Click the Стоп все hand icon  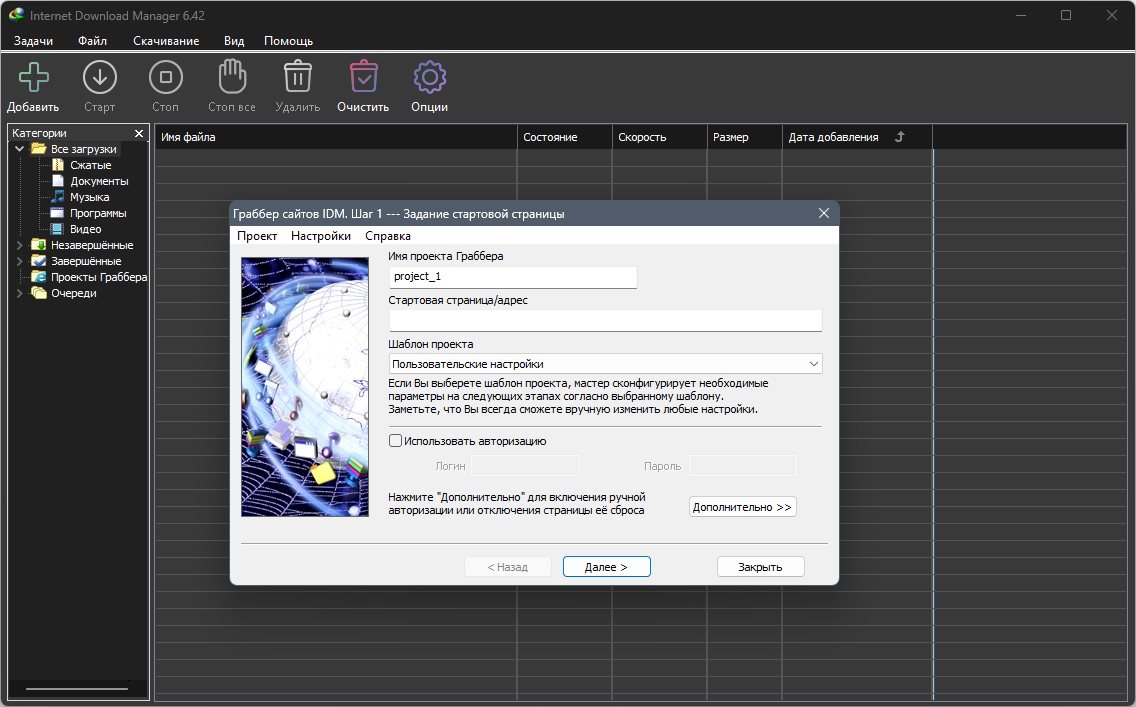(232, 76)
